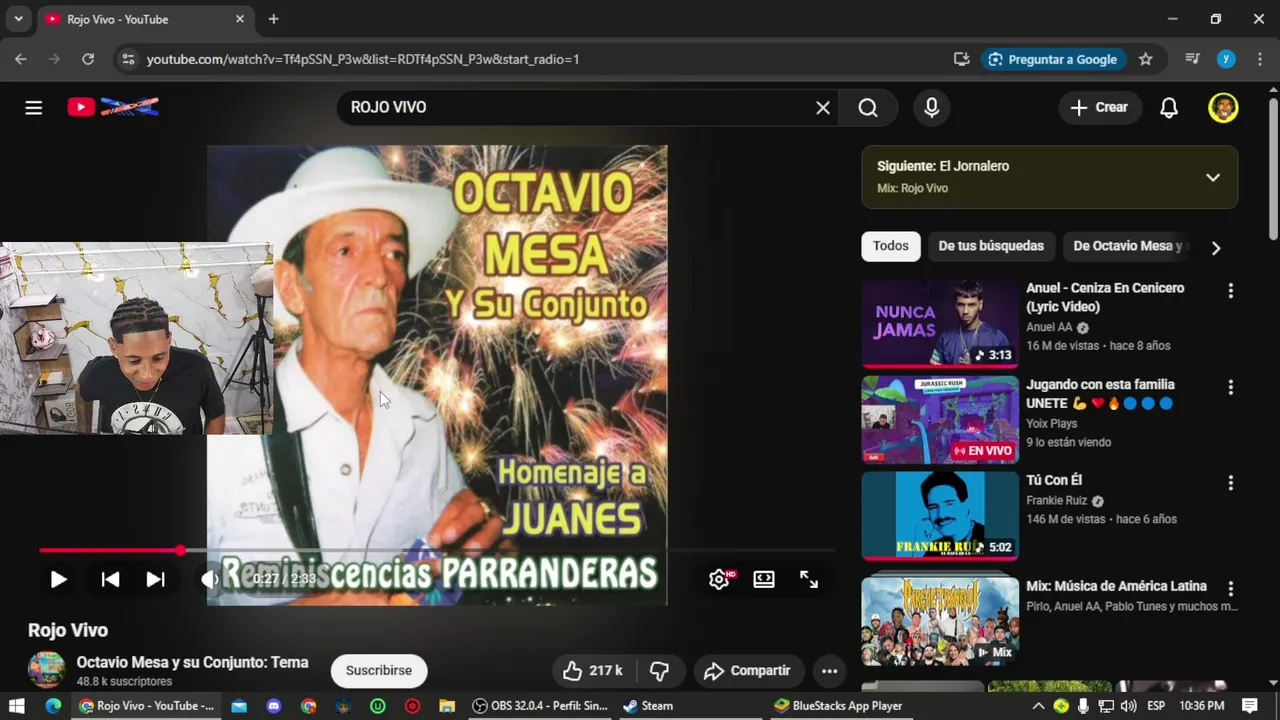Close the Rojo Vivo - YouTube tab

click(x=240, y=19)
